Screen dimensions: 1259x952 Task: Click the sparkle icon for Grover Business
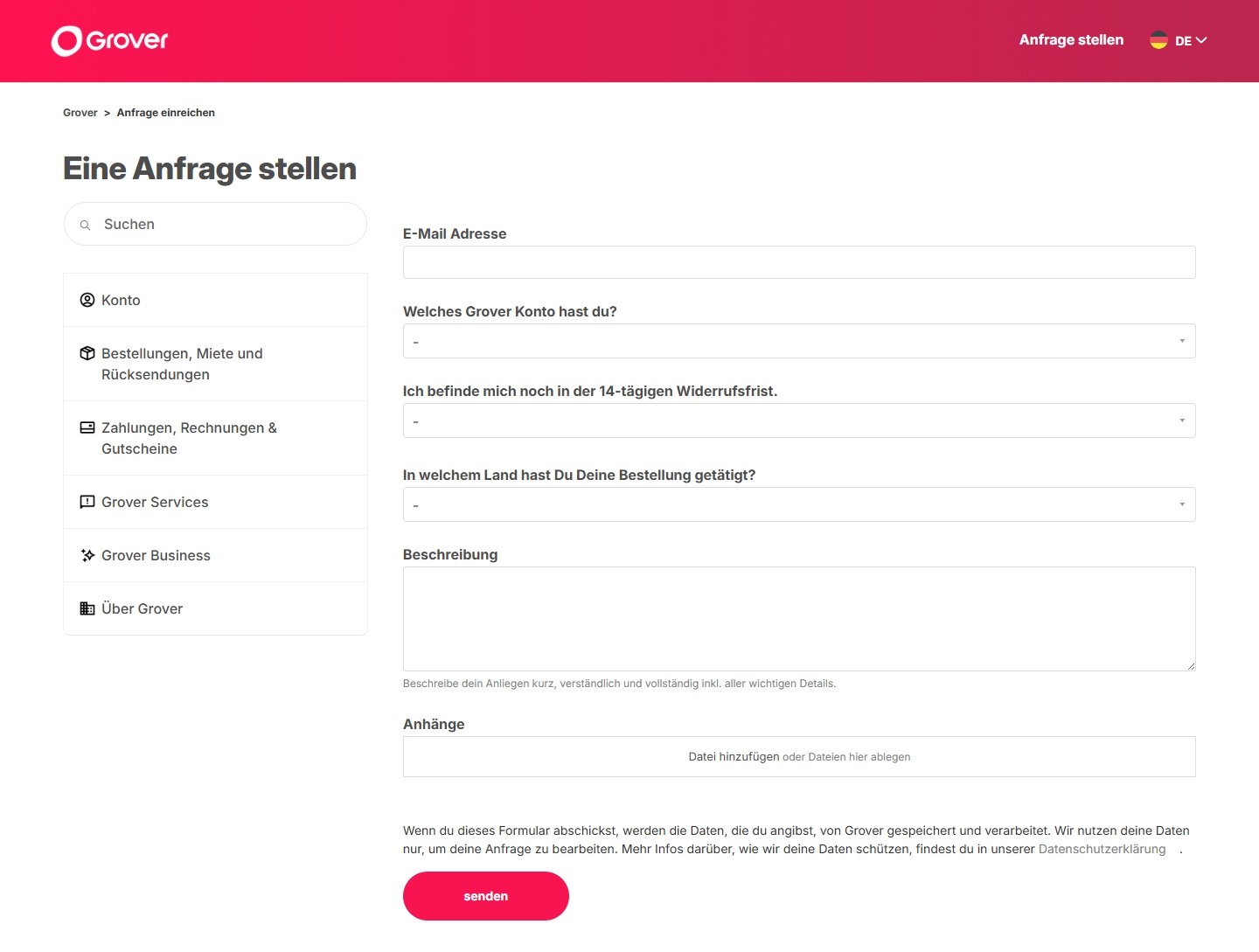(x=87, y=555)
